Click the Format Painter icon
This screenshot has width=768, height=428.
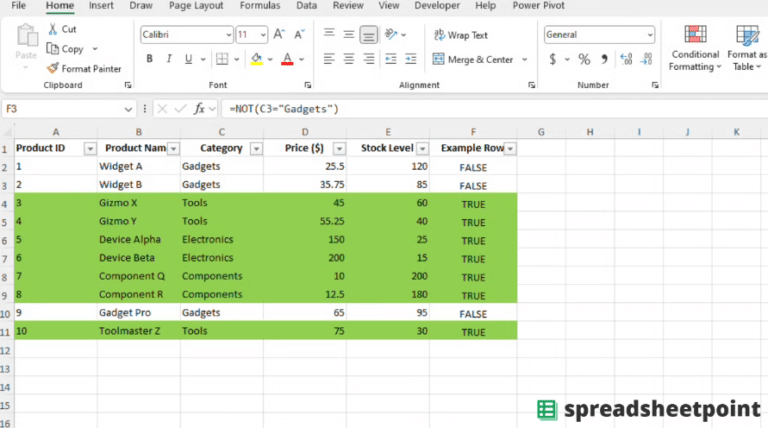click(53, 69)
